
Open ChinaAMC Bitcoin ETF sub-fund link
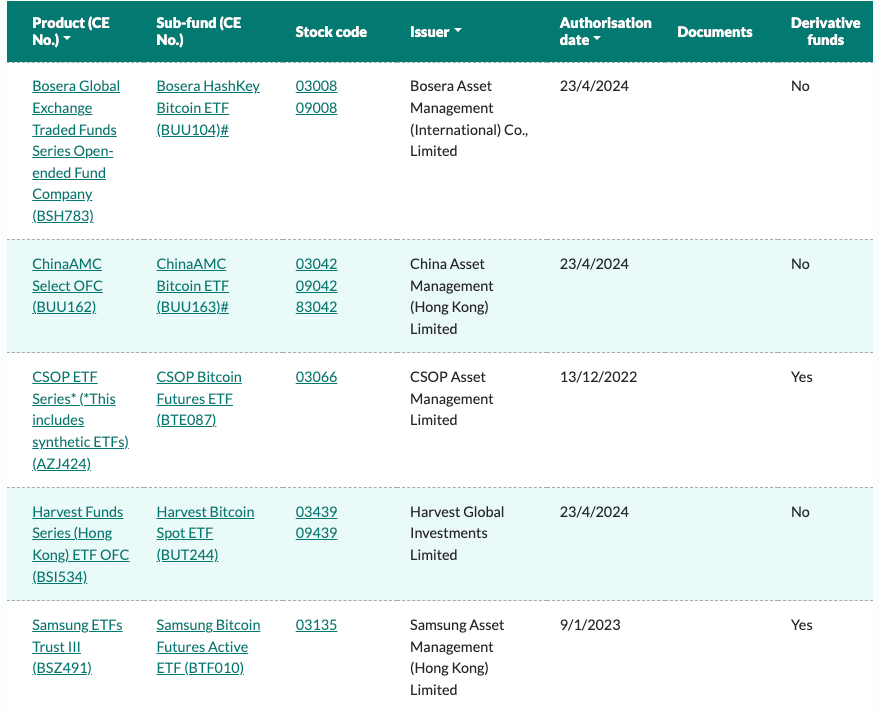click(x=192, y=286)
